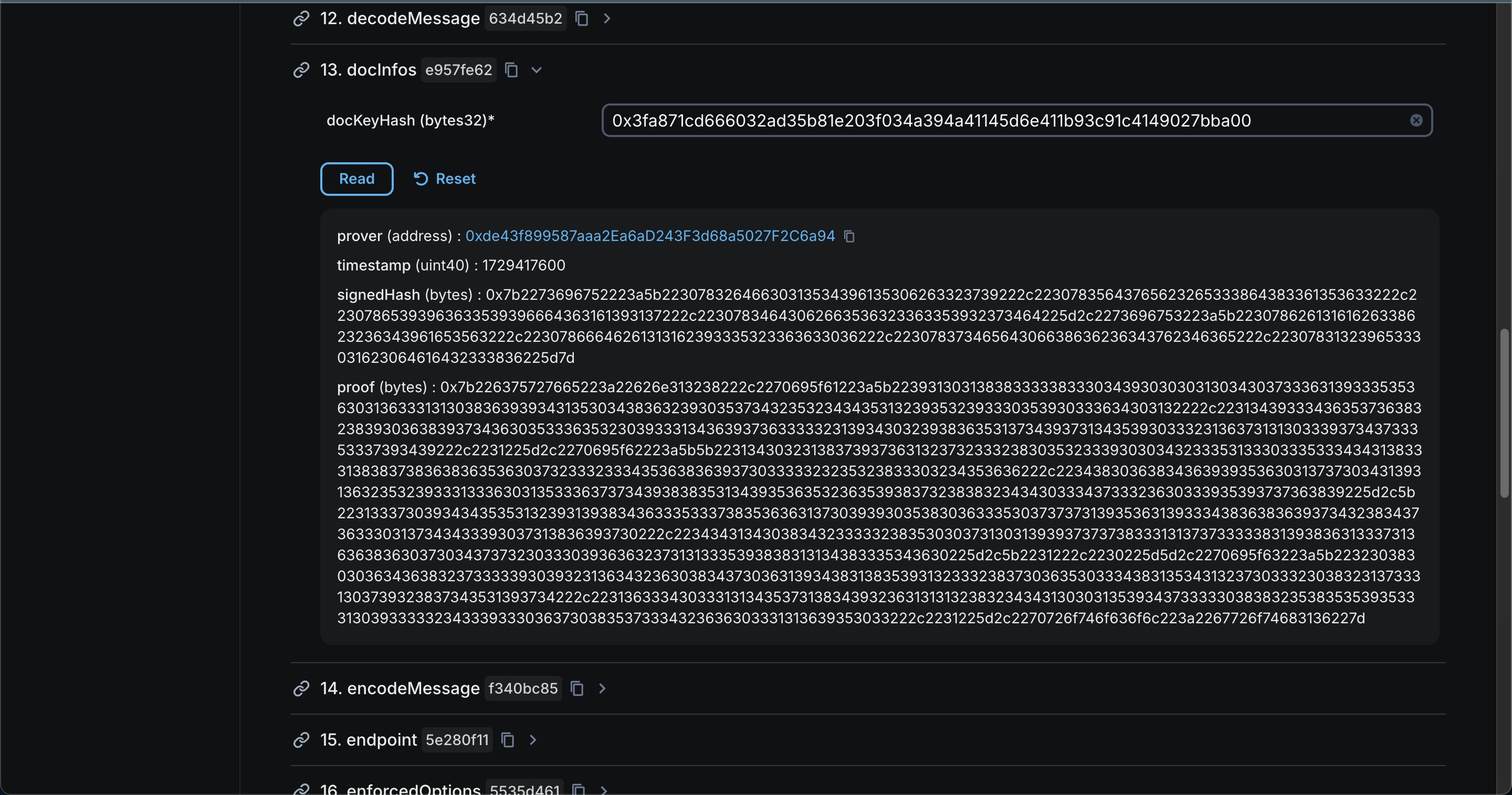Image resolution: width=1512 pixels, height=795 pixels.
Task: Click the 15. endpoint method title
Action: [368, 740]
